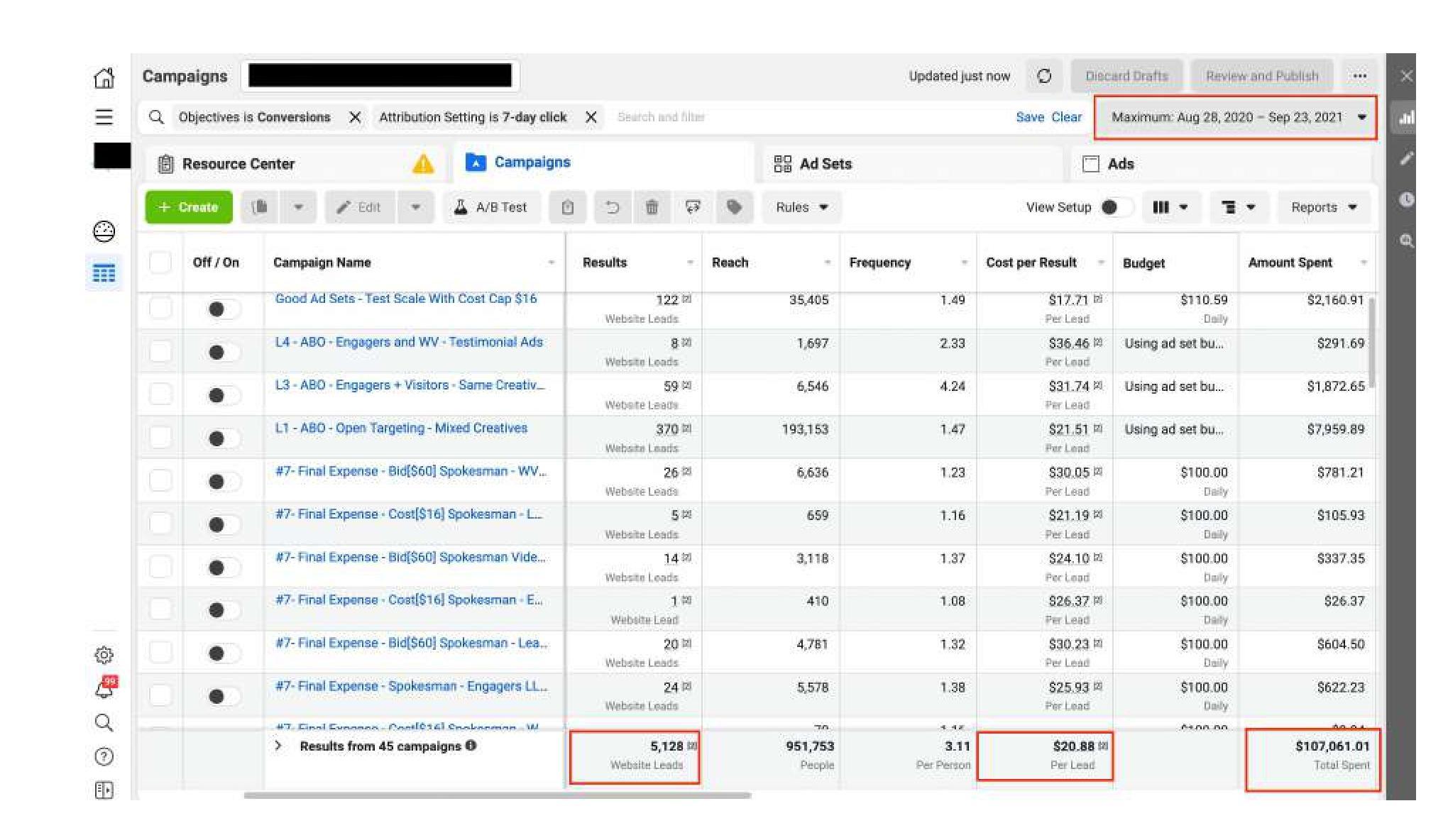Screen dimensions: 1448x840
Task: Click the help question mark icon
Action: [104, 756]
